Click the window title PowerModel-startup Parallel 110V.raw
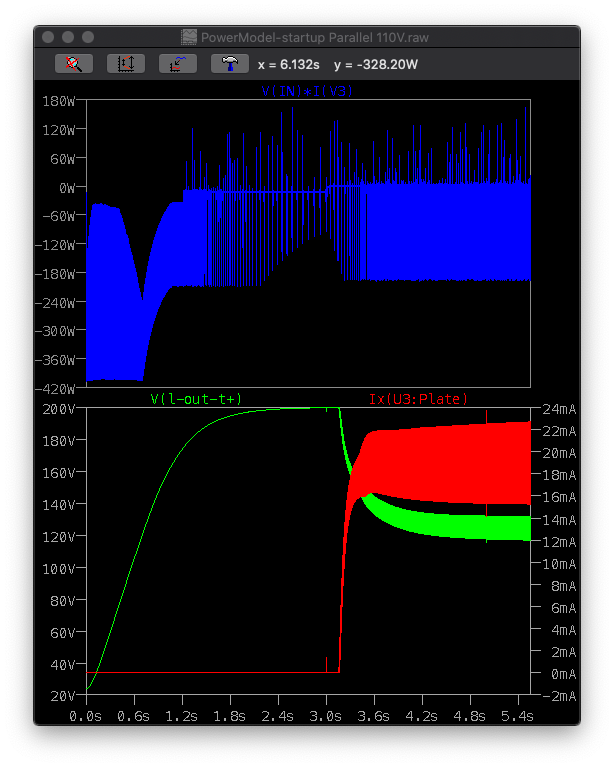The height and width of the screenshot is (767, 614). (x=315, y=38)
